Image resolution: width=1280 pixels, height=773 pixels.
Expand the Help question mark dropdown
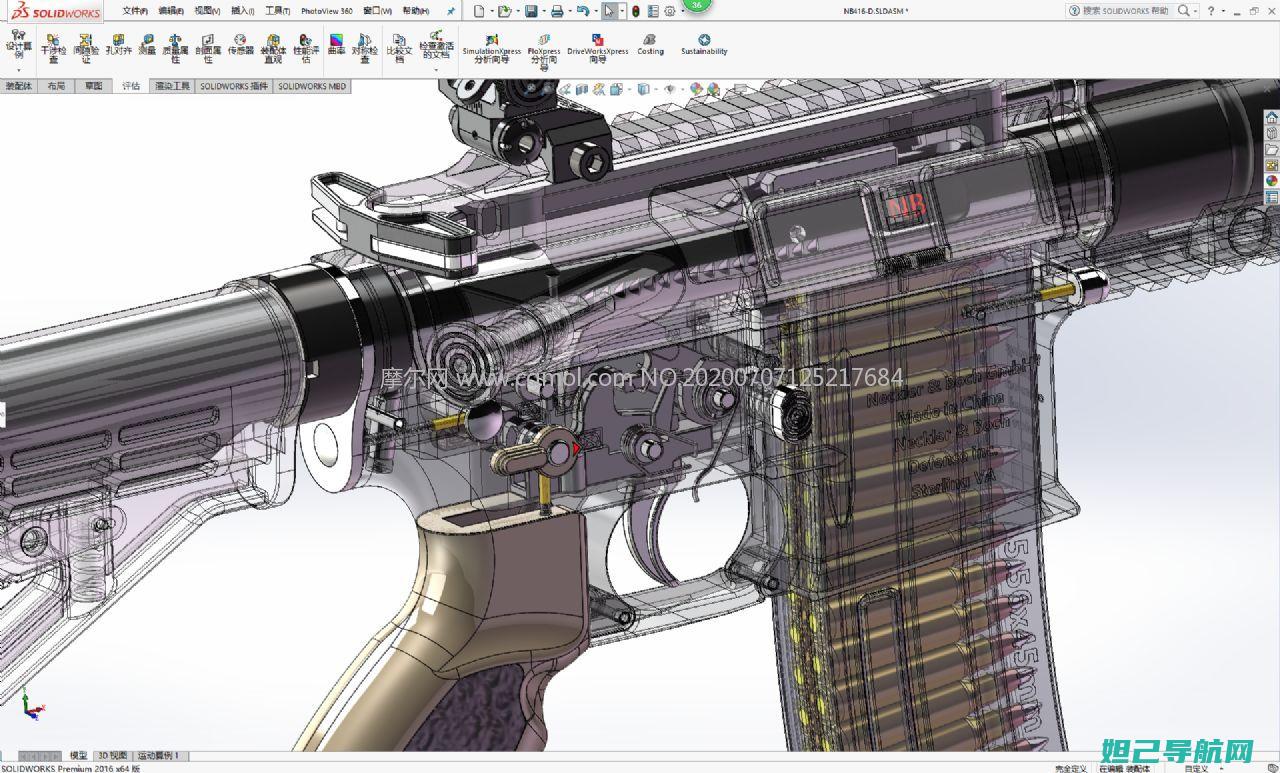[x=1223, y=11]
